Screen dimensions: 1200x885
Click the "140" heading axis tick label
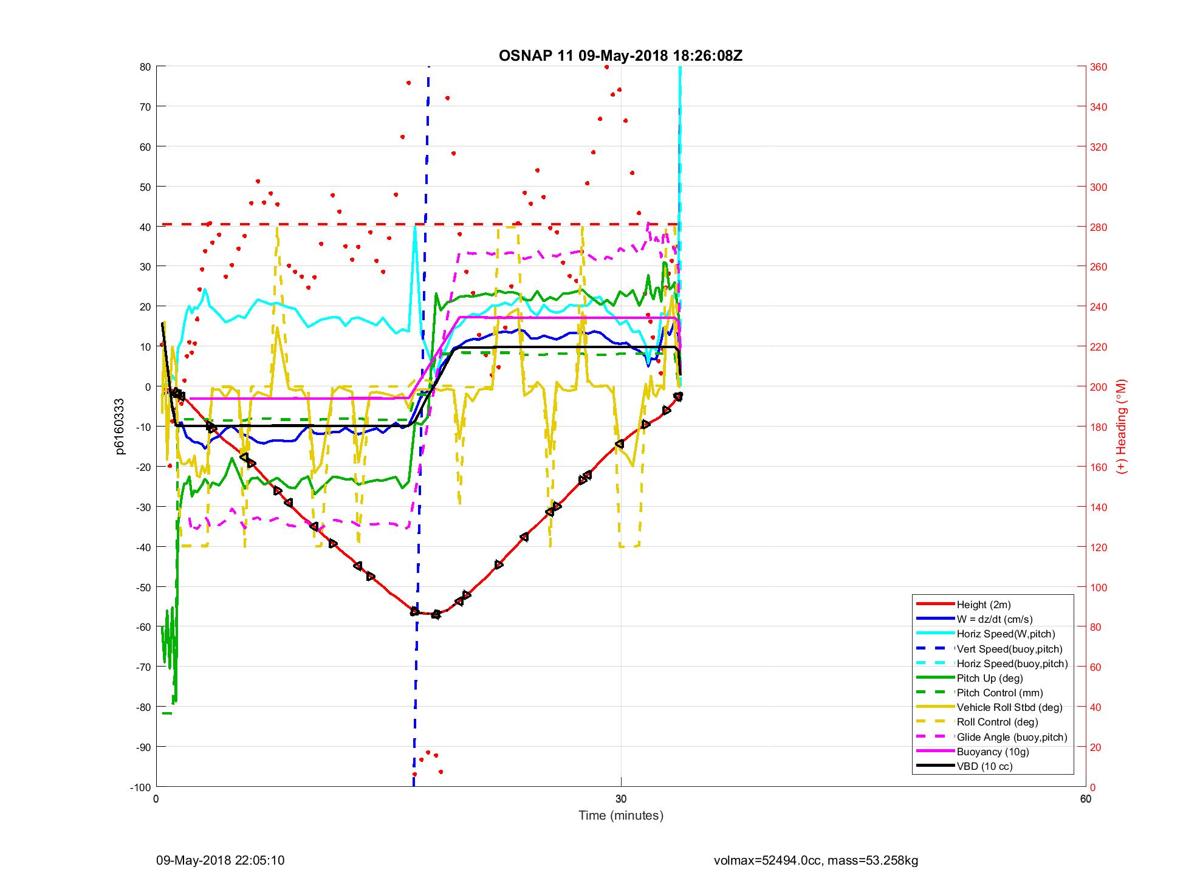coord(1099,507)
